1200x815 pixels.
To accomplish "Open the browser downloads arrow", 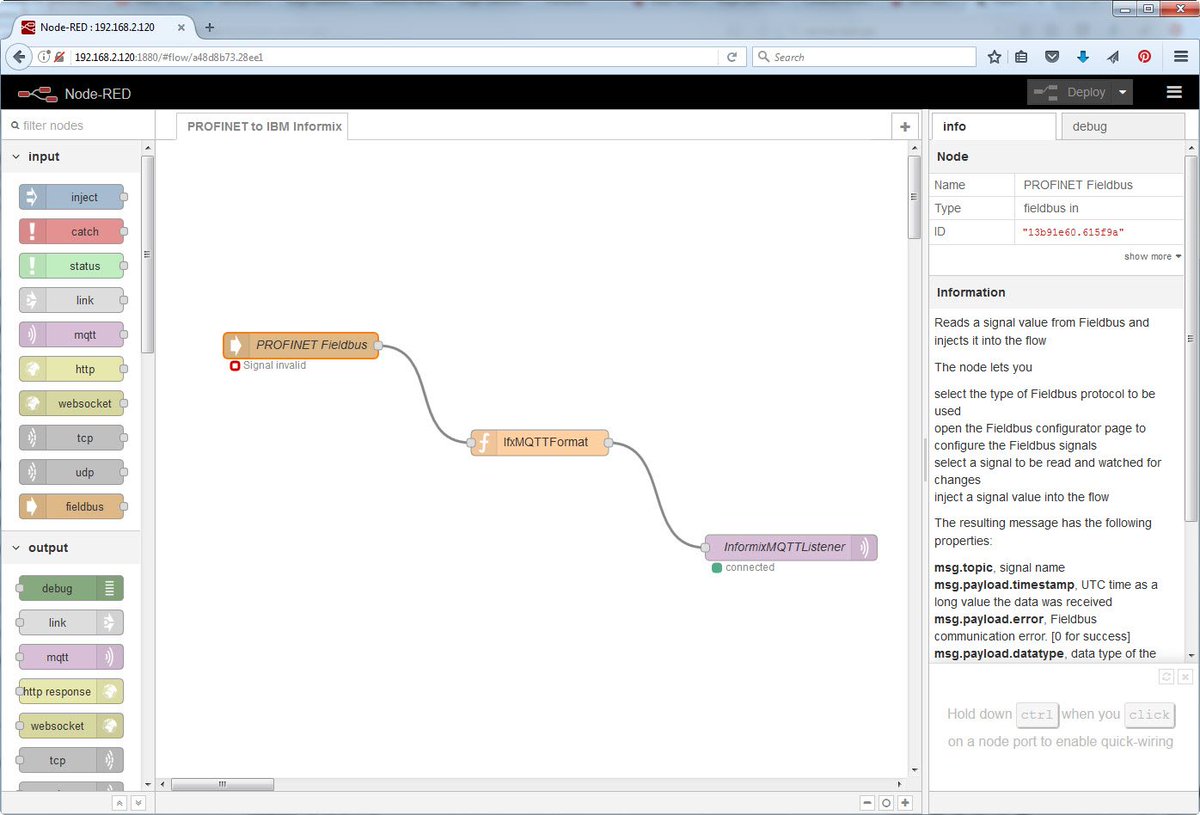I will [x=1082, y=57].
